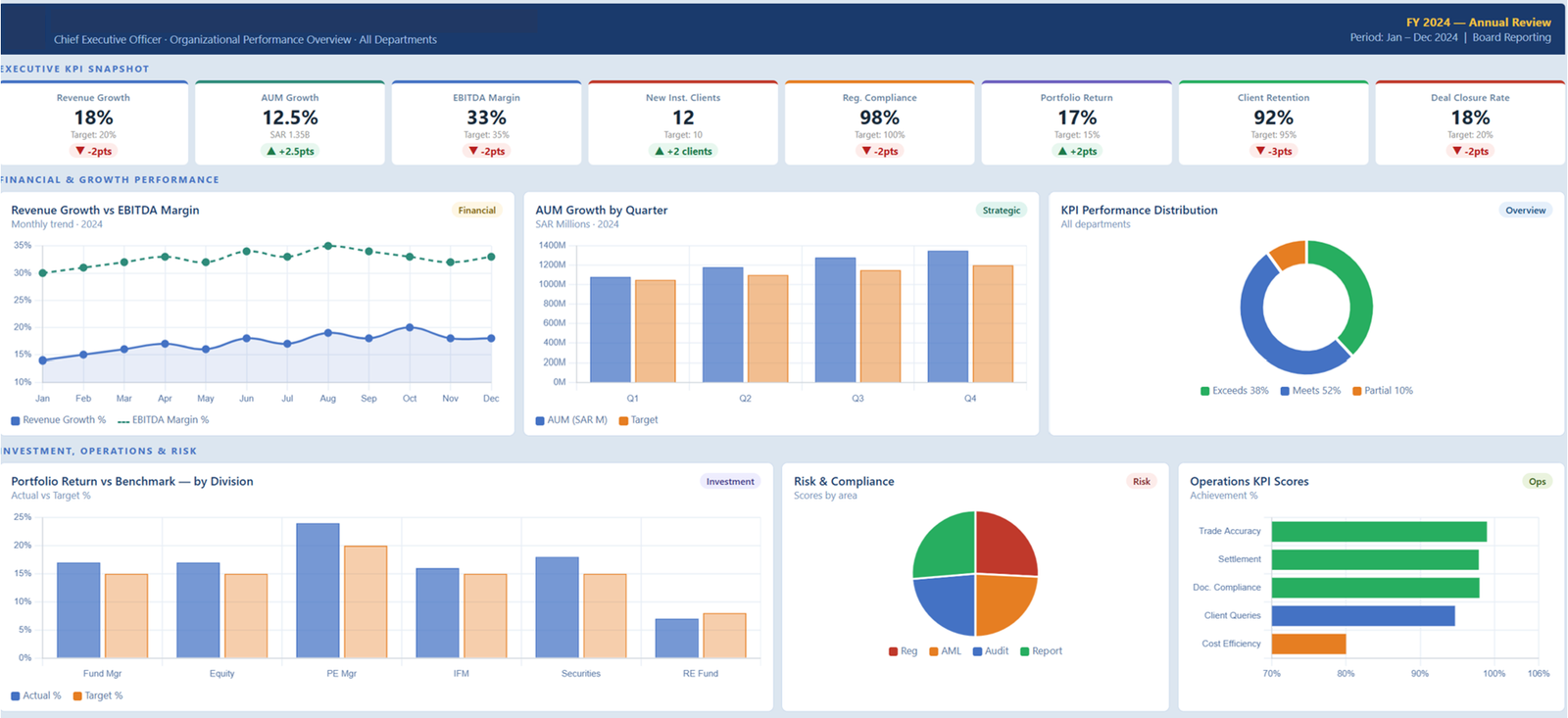This screenshot has height=718, width=1568.
Task: Click the Cost Efficiency bar
Action: click(x=1308, y=645)
